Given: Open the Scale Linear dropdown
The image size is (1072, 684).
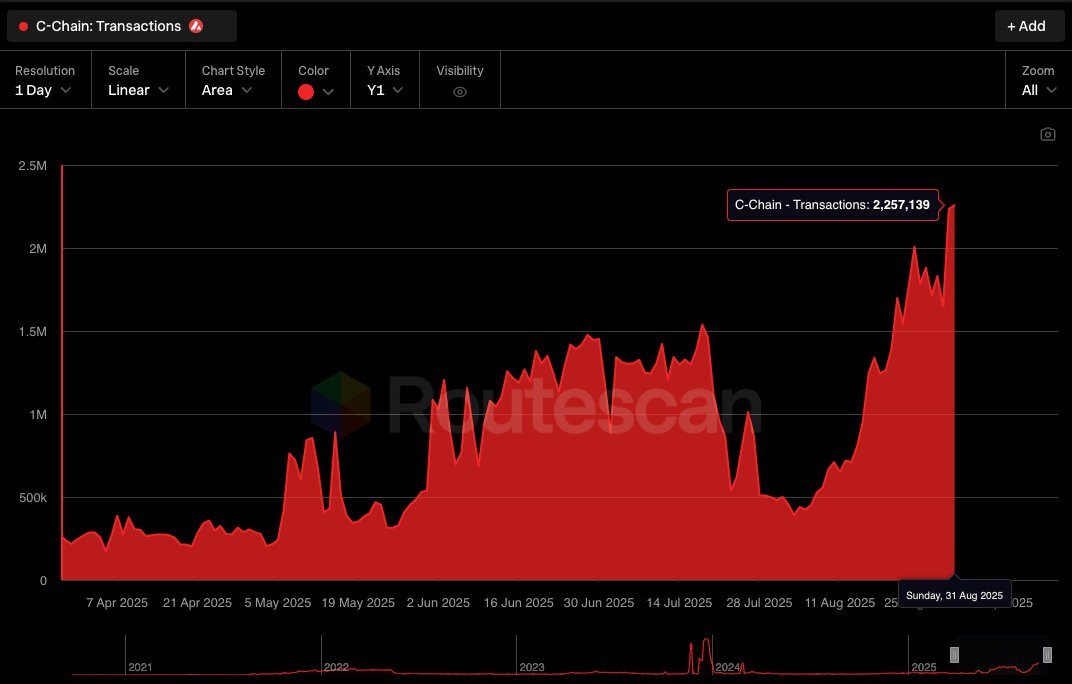Looking at the screenshot, I should pyautogui.click(x=138, y=81).
